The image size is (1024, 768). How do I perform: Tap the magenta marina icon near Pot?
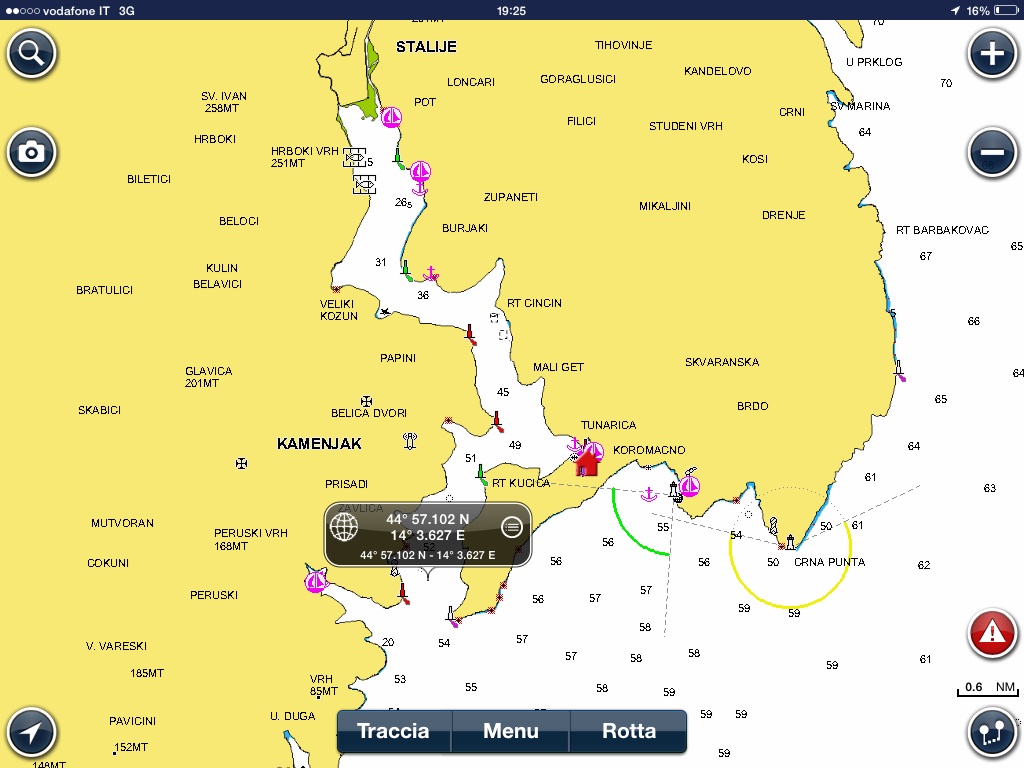(391, 117)
